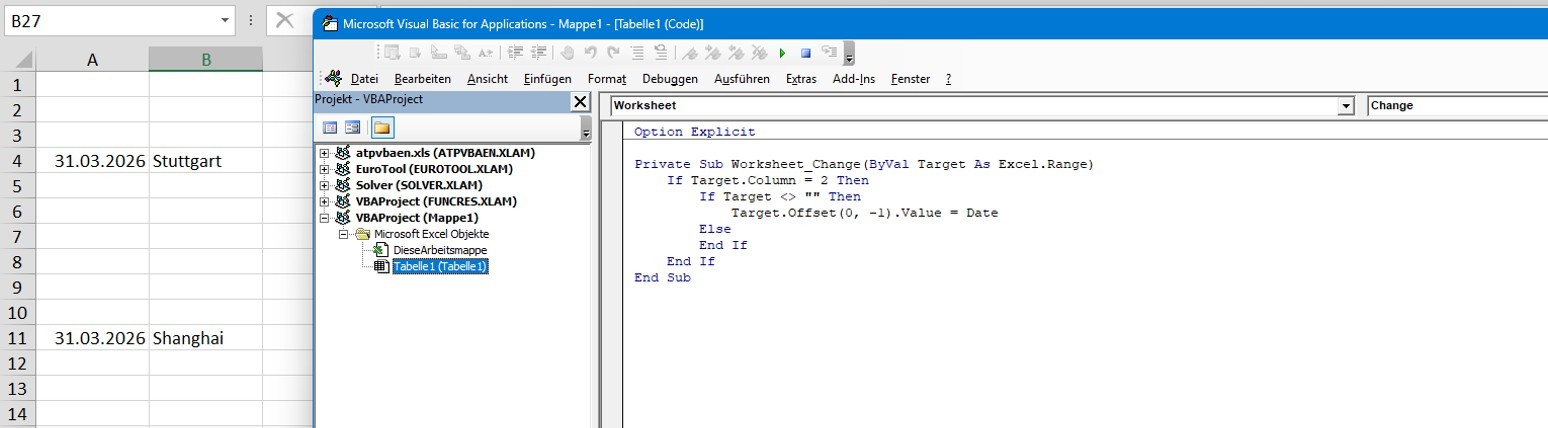This screenshot has width=1548, height=428.
Task: Click the End Sub code line
Action: click(662, 278)
